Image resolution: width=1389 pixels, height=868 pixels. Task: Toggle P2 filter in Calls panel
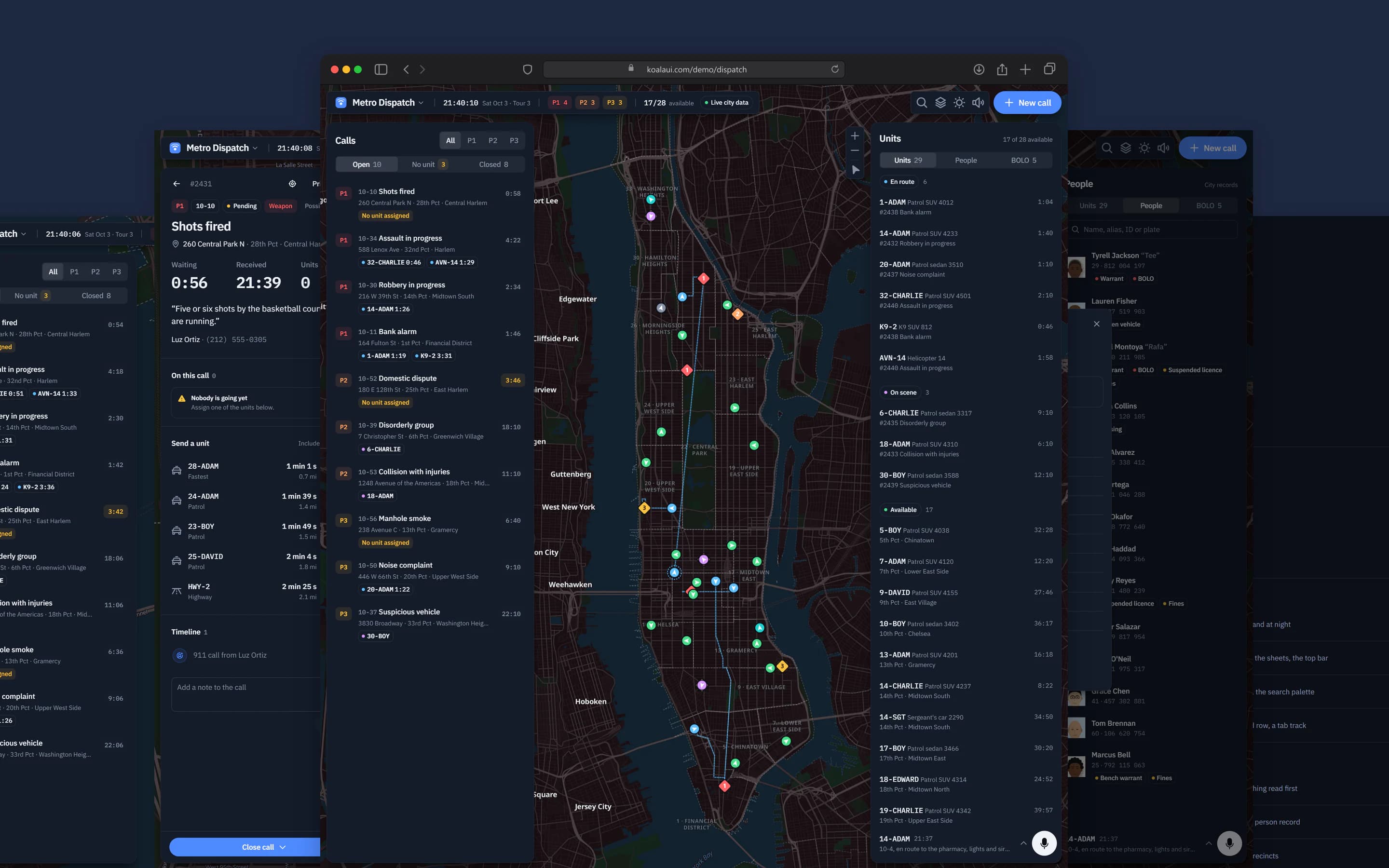pos(492,141)
